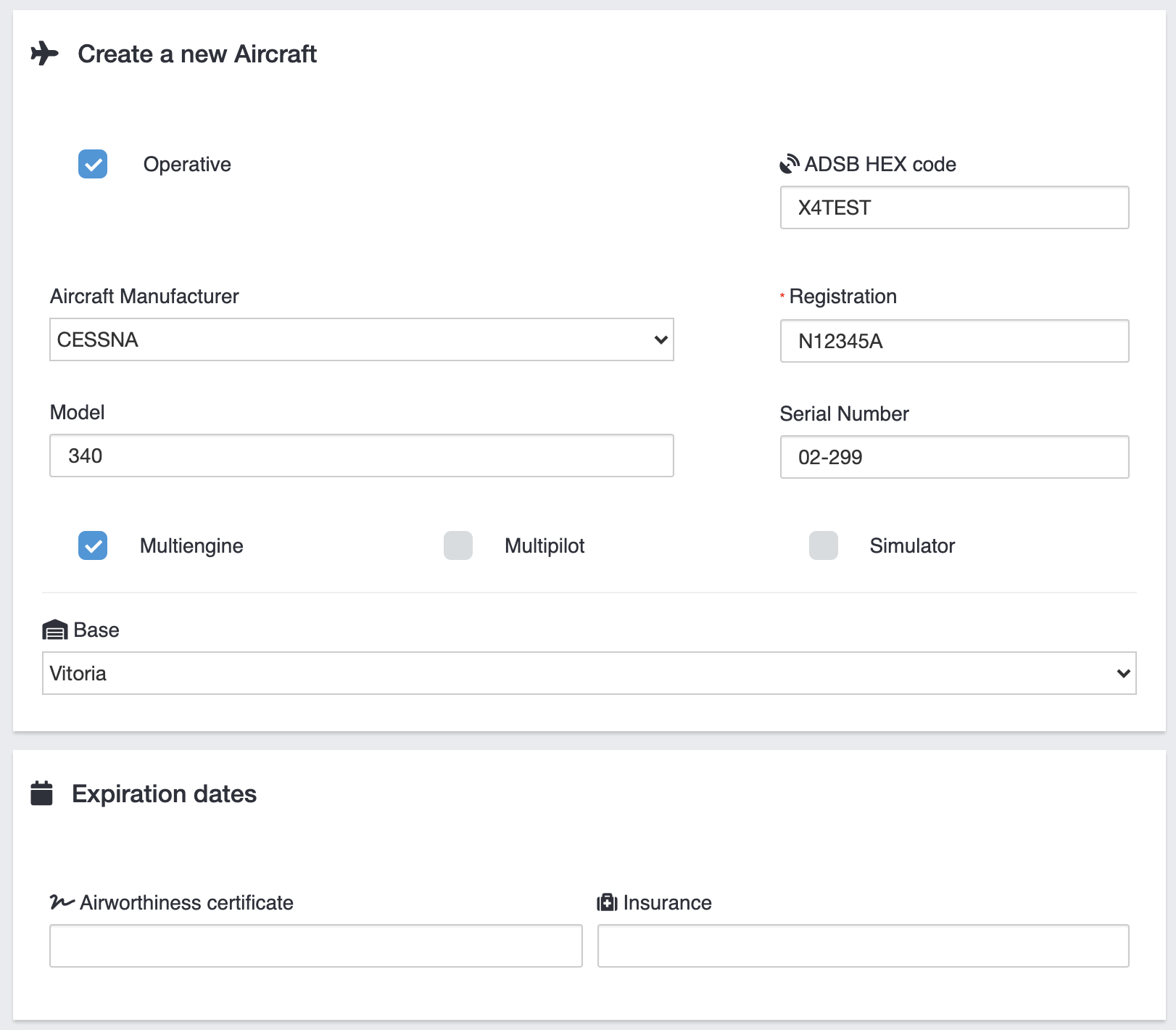The image size is (1176, 1030).
Task: Click the Operative label text
Action: [187, 165]
